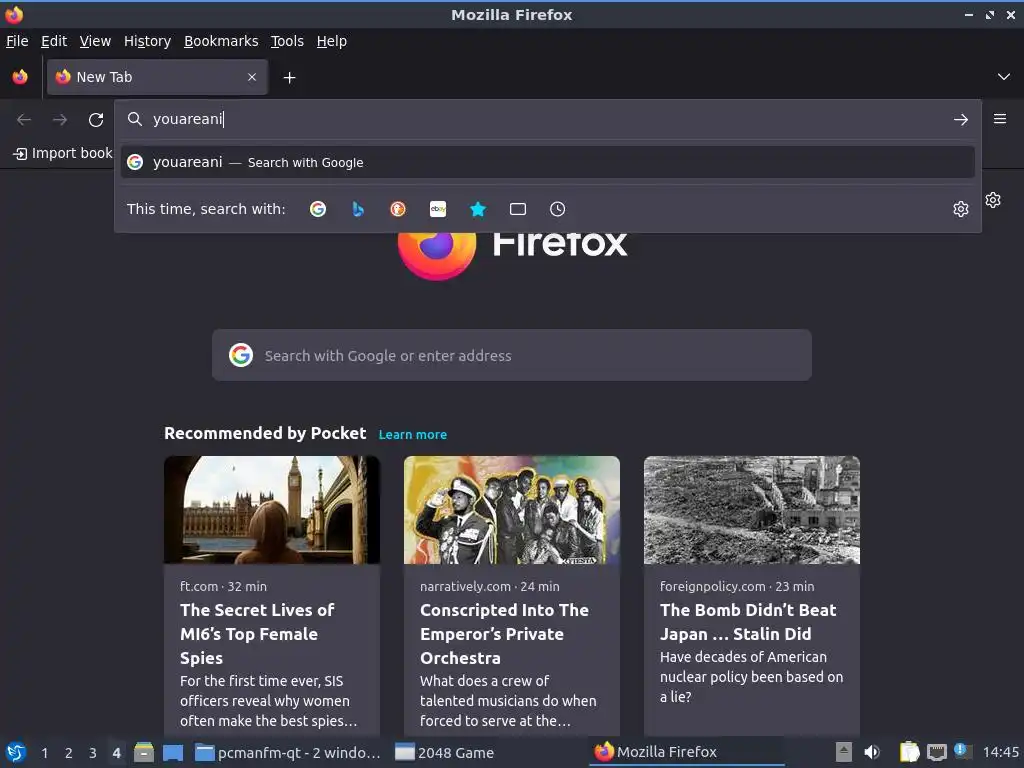The width and height of the screenshot is (1024, 768).
Task: Open the File menu
Action: point(17,41)
